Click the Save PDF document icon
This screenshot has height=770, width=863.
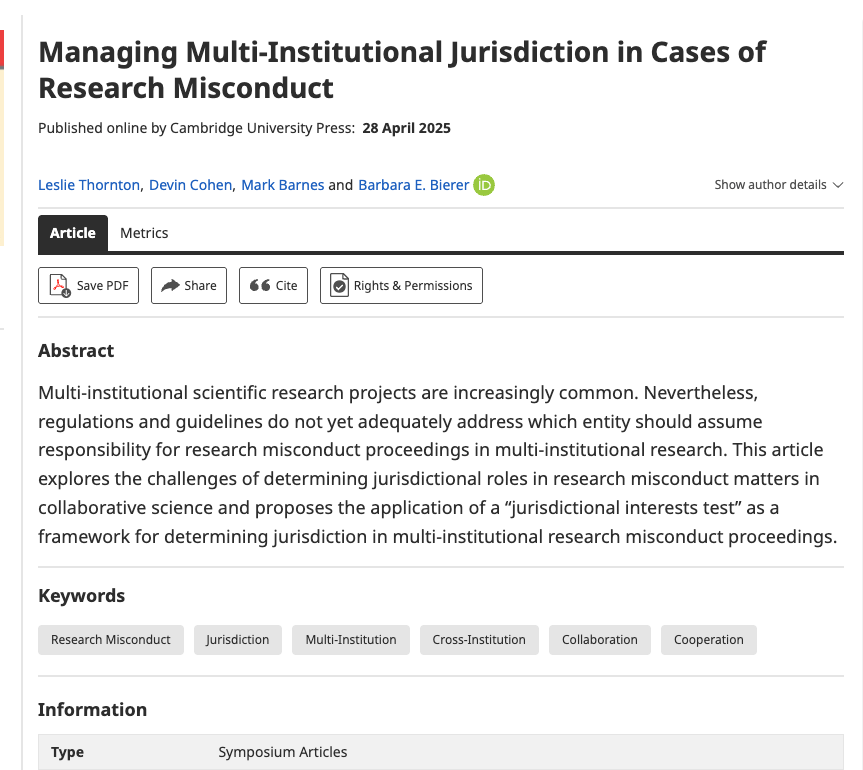click(x=60, y=286)
